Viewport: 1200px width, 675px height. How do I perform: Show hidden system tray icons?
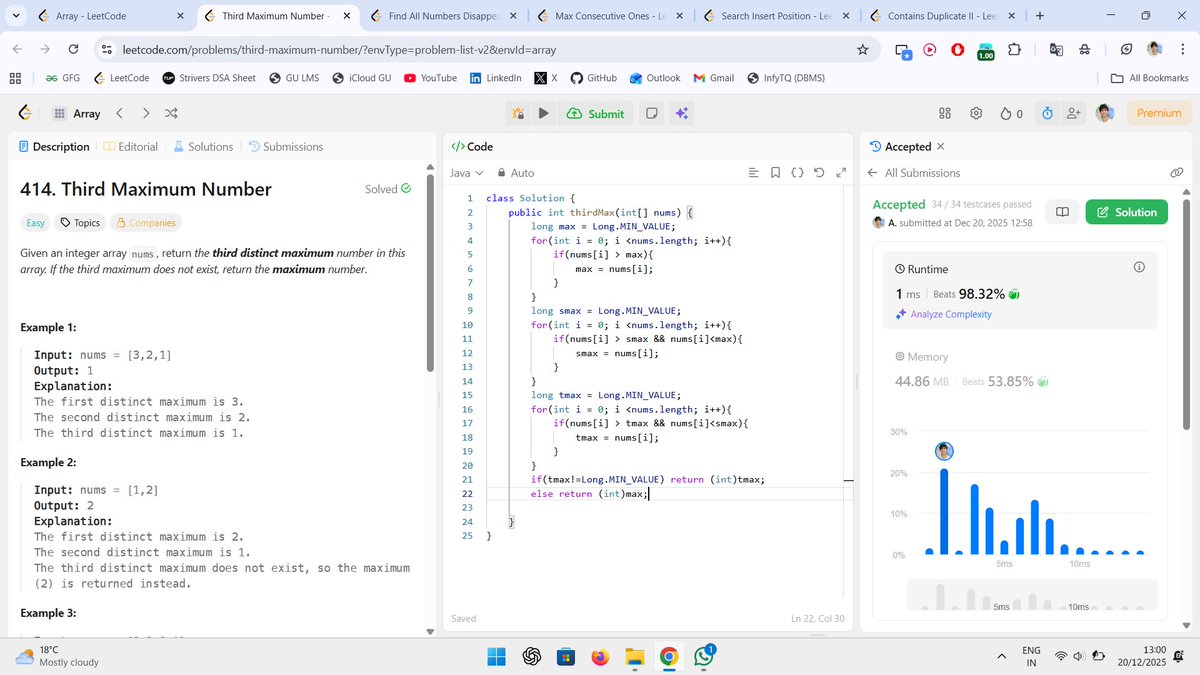coord(1001,656)
